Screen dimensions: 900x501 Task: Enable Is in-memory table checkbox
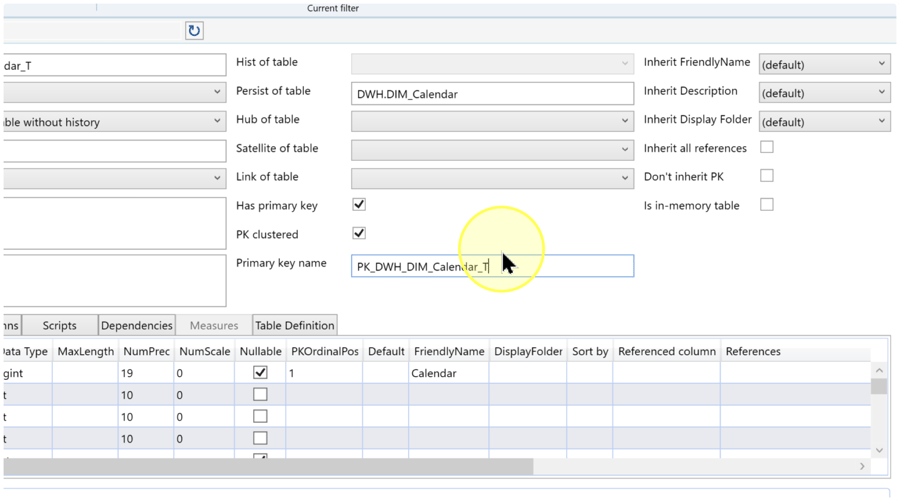coord(767,204)
